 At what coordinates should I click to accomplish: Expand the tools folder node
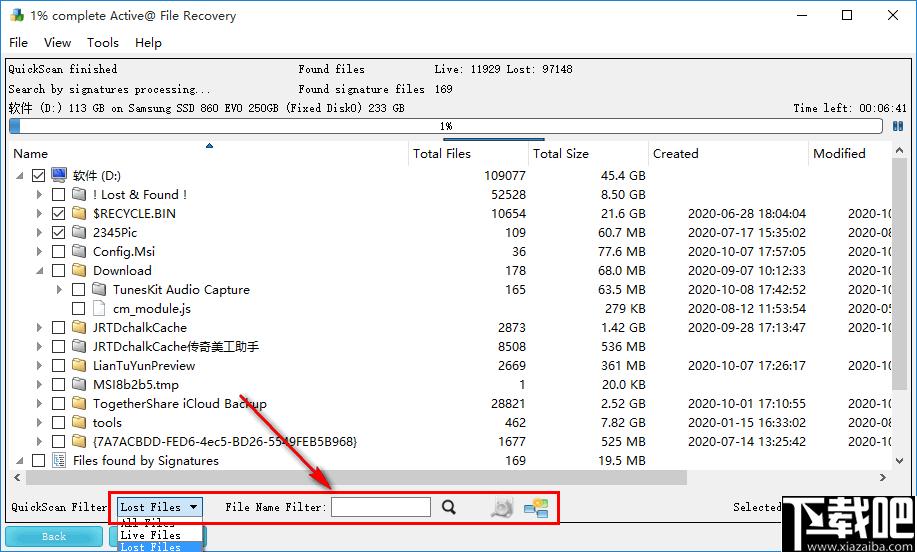coord(39,422)
